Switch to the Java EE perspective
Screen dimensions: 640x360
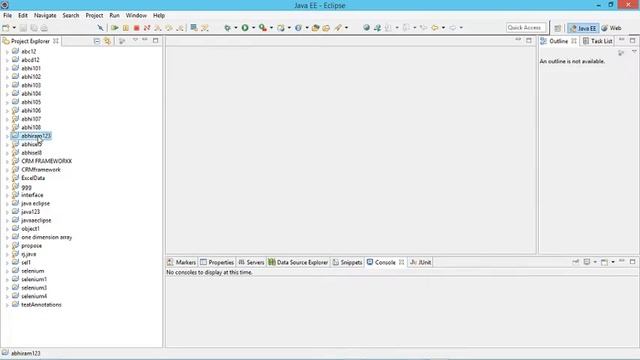point(583,28)
